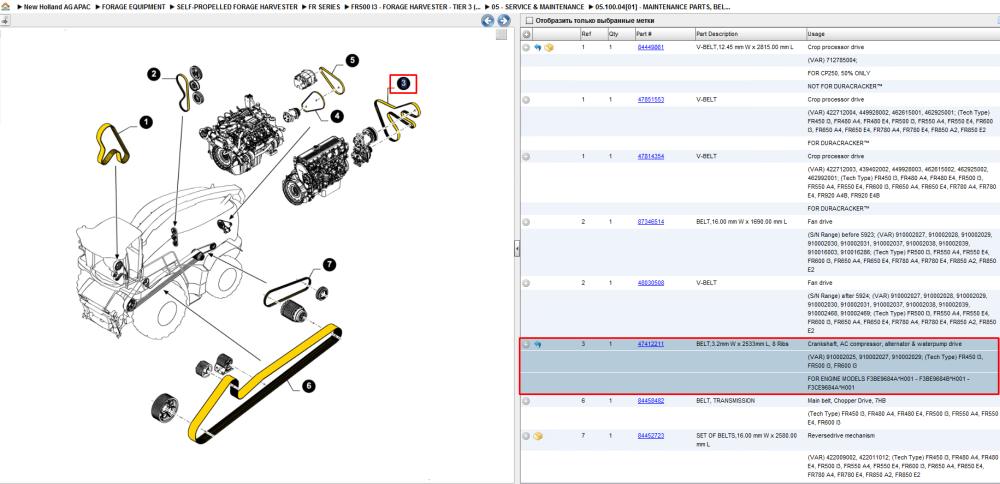Open FR500 I3 - FORAGE HARVESTER breadcrumb
Image resolution: width=1000 pixels, height=484 pixels.
point(416,6)
